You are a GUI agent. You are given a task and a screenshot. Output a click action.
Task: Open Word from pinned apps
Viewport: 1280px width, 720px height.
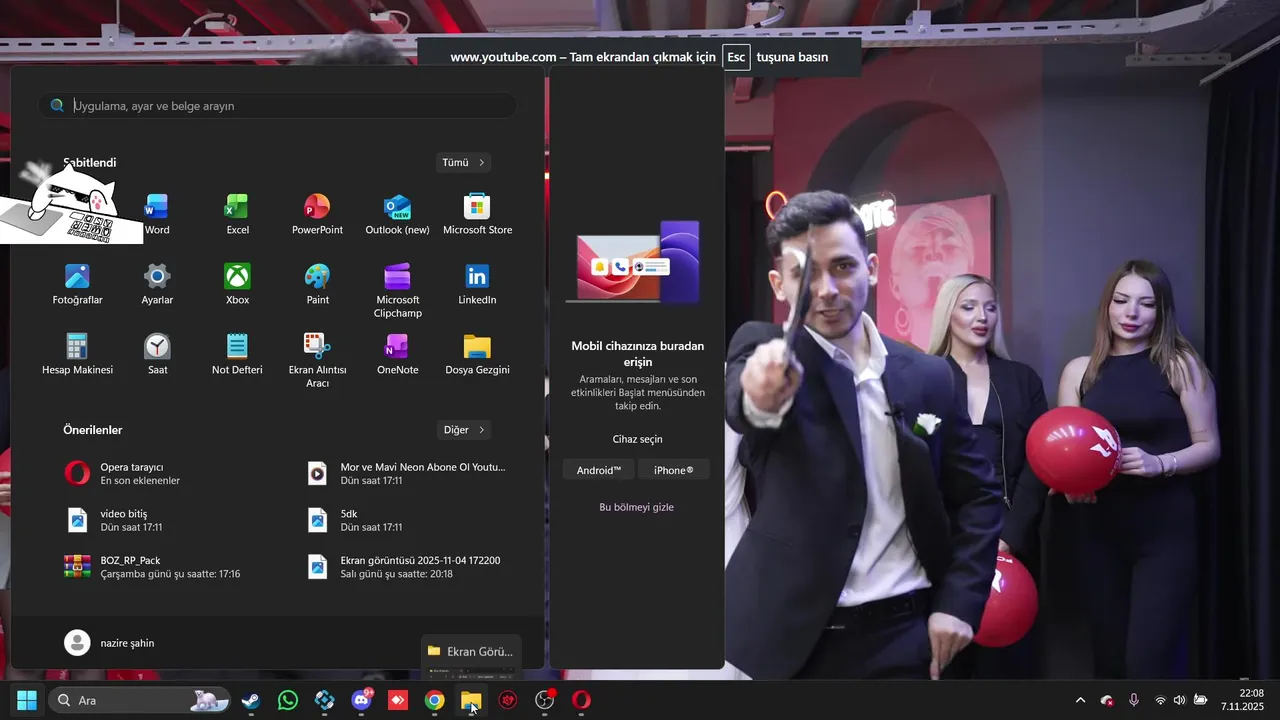(x=157, y=215)
